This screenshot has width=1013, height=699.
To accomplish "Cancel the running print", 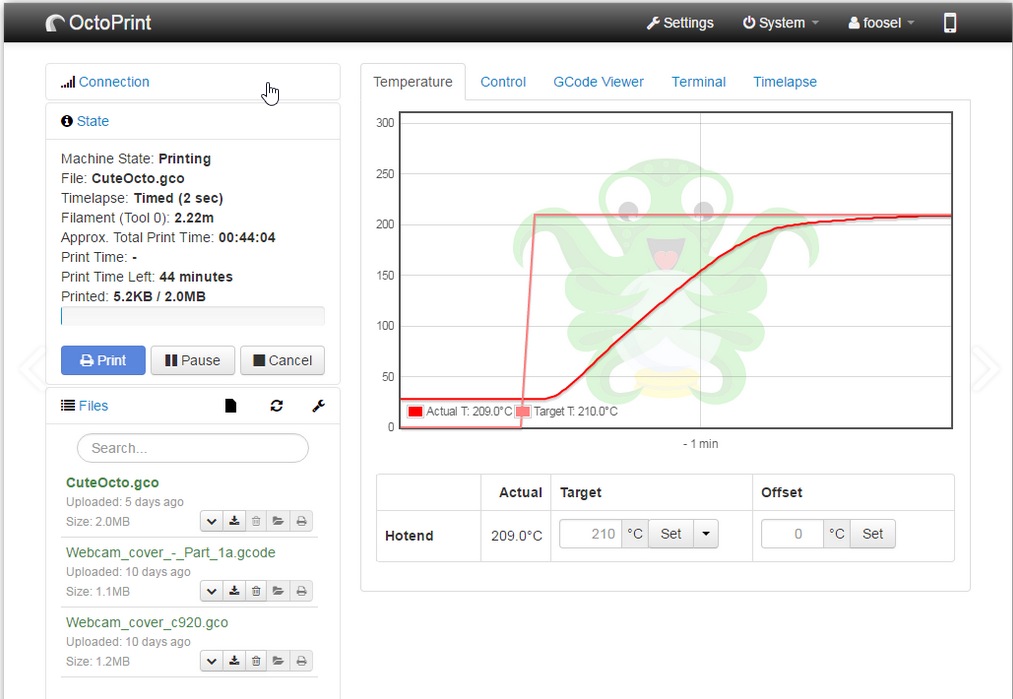I will point(283,360).
